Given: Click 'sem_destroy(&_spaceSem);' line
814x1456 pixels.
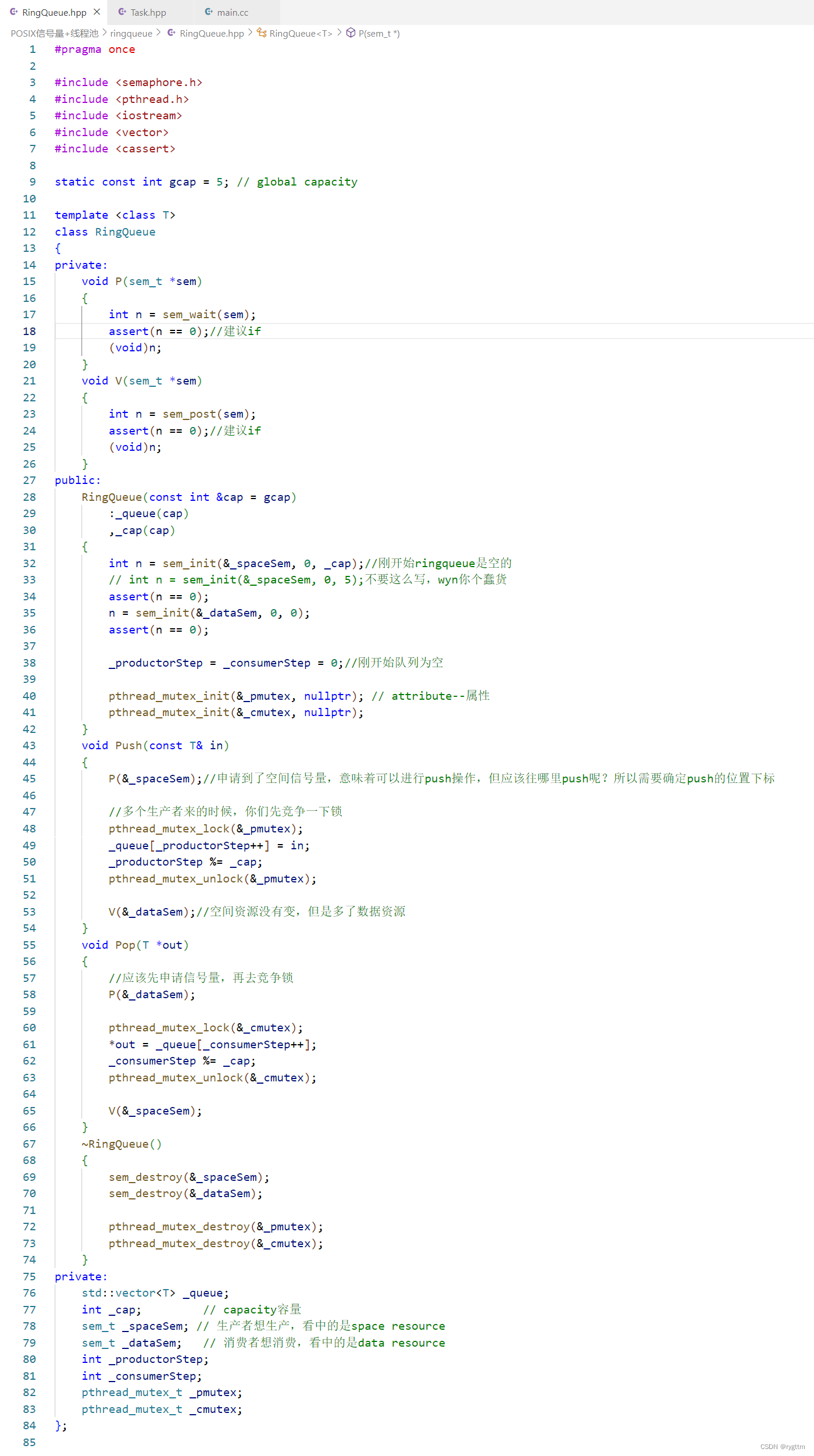Looking at the screenshot, I should (189, 1177).
